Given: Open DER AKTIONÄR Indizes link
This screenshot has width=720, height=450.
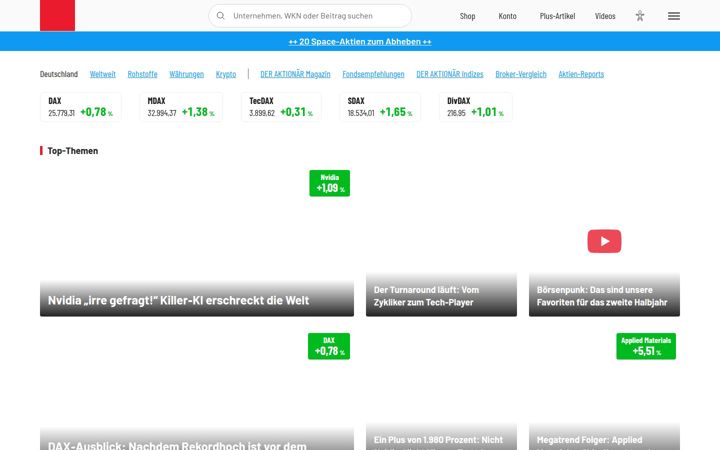Looking at the screenshot, I should point(450,74).
